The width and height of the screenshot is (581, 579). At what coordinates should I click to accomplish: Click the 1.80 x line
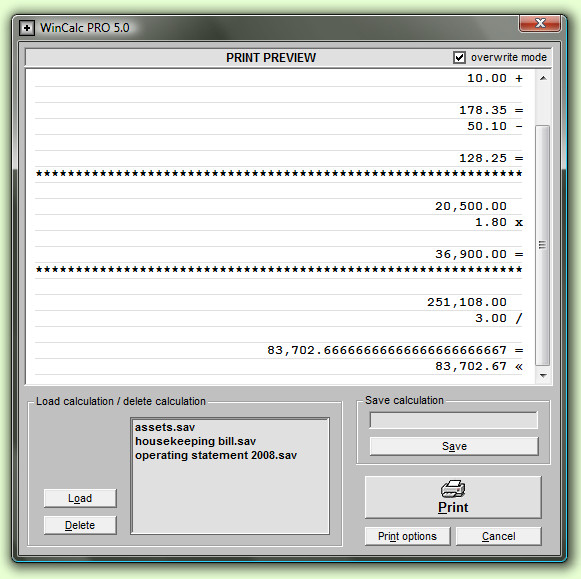pos(499,222)
